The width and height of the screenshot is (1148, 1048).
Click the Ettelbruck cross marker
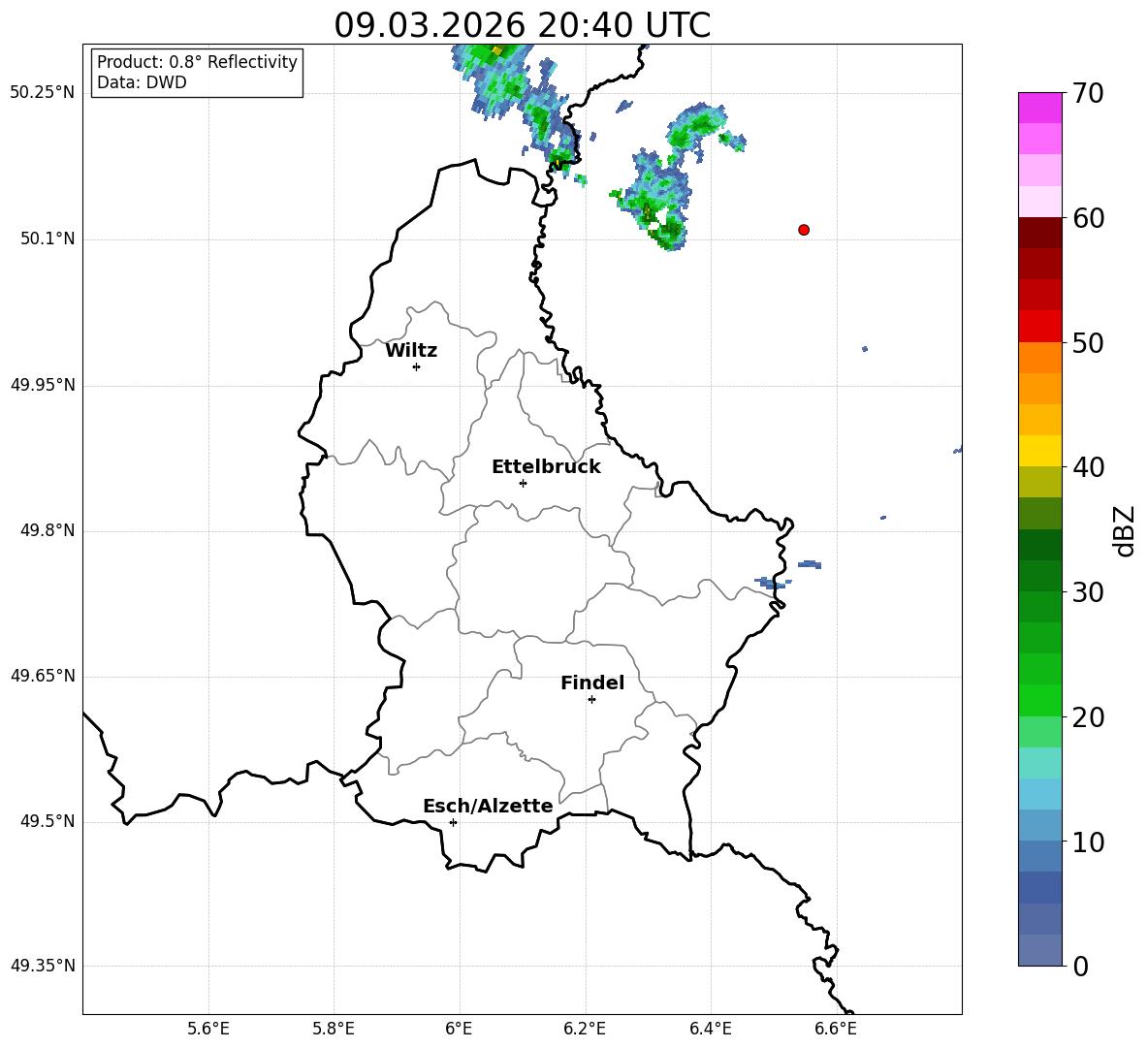(x=523, y=483)
